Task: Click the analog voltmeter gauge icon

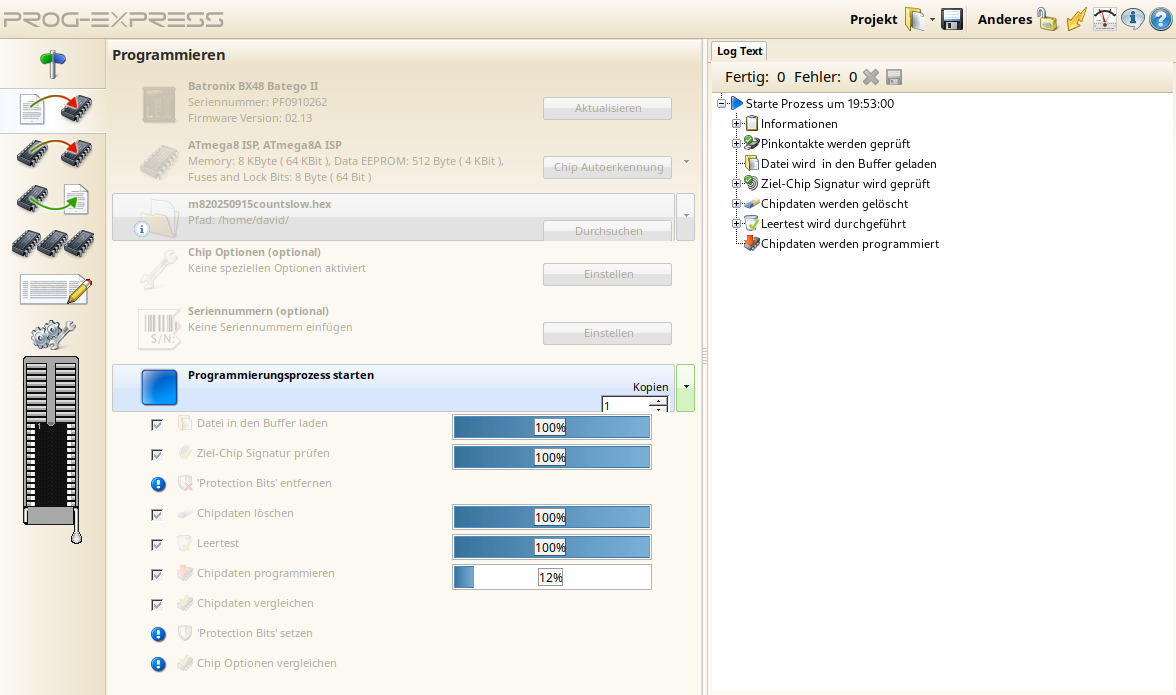Action: click(1104, 19)
